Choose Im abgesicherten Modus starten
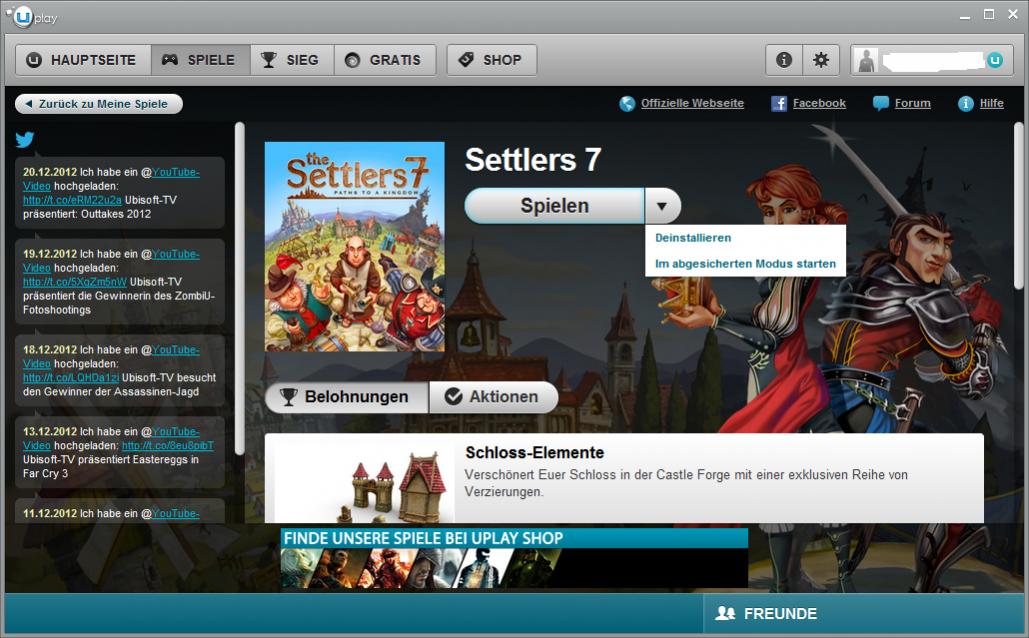This screenshot has width=1029, height=638. [746, 264]
